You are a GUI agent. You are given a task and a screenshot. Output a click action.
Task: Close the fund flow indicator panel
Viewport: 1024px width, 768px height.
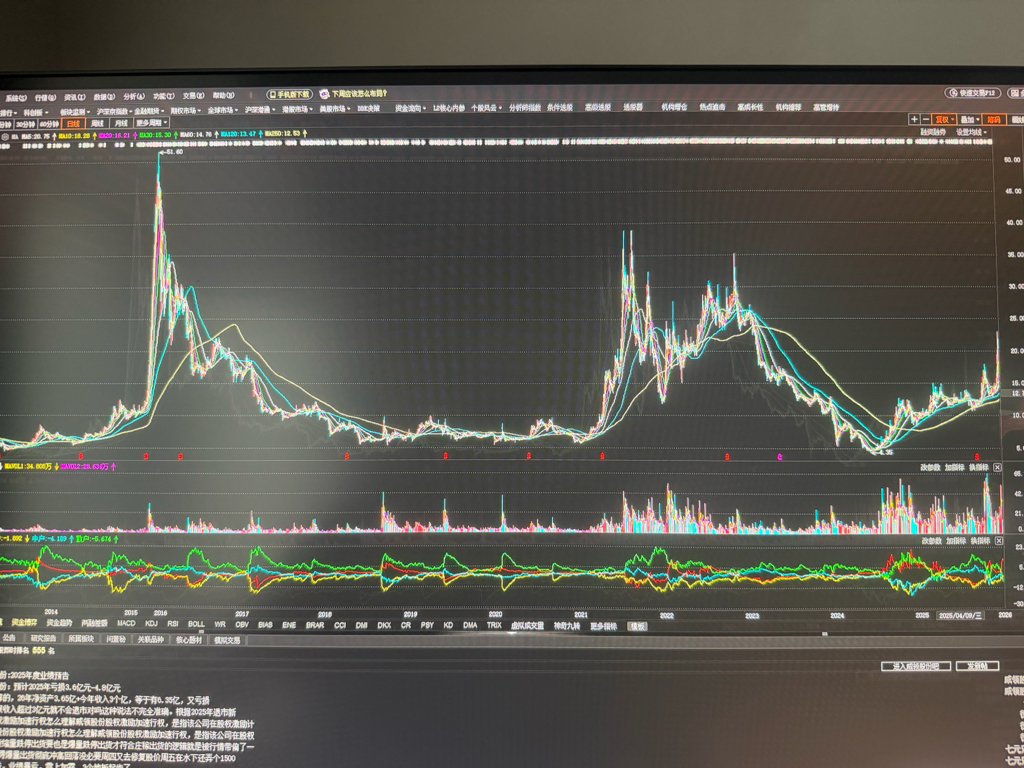point(999,541)
